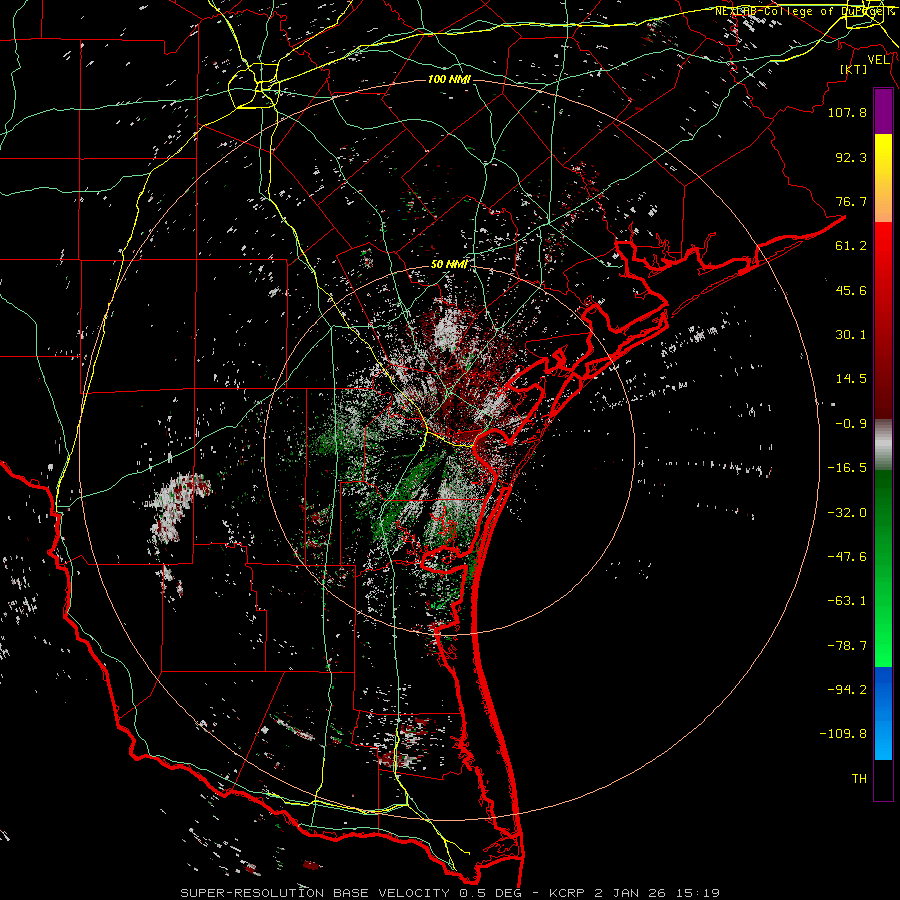Click the [KT] units label
Image resolution: width=900 pixels, height=900 pixels.
[x=854, y=69]
